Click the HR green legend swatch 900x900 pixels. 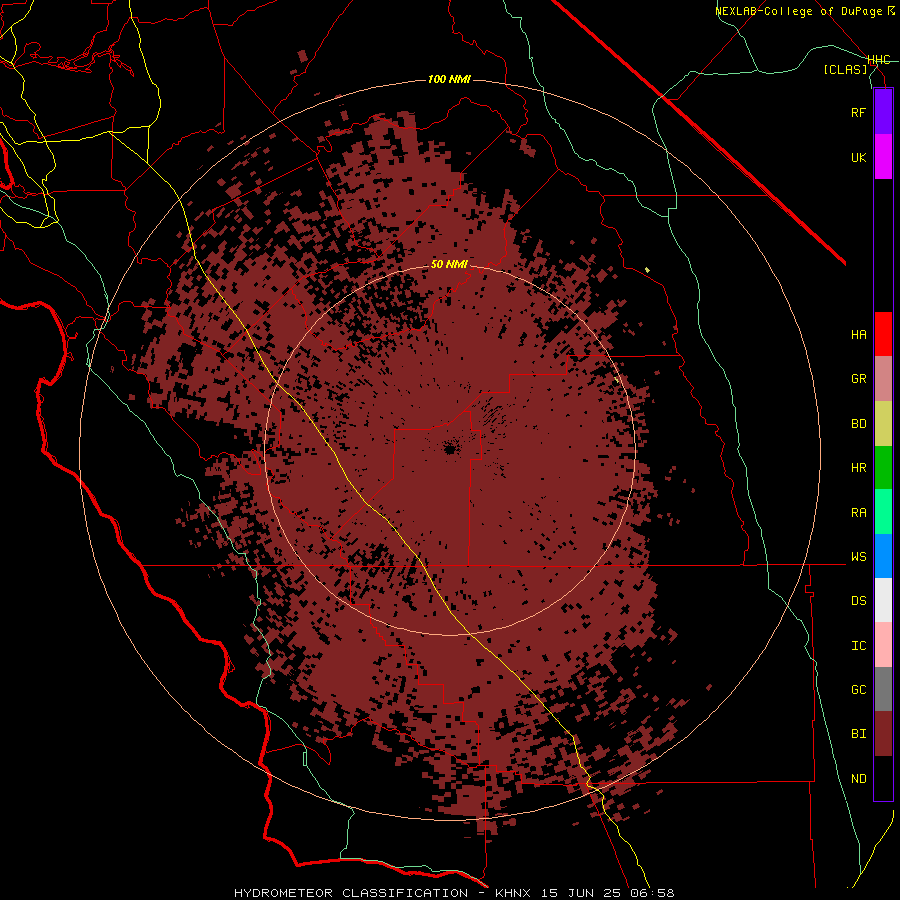coord(883,468)
